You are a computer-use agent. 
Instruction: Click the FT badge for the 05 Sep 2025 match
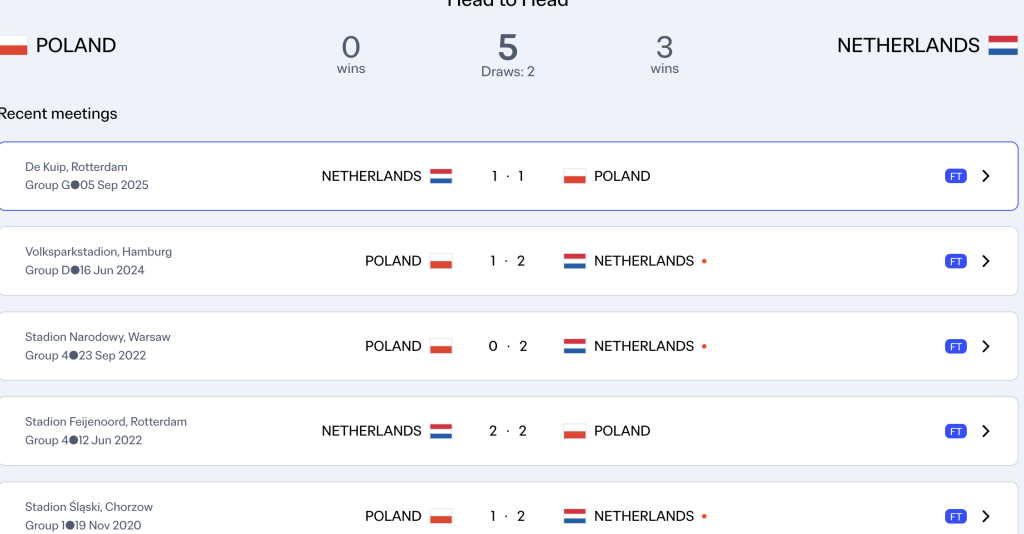coord(956,176)
